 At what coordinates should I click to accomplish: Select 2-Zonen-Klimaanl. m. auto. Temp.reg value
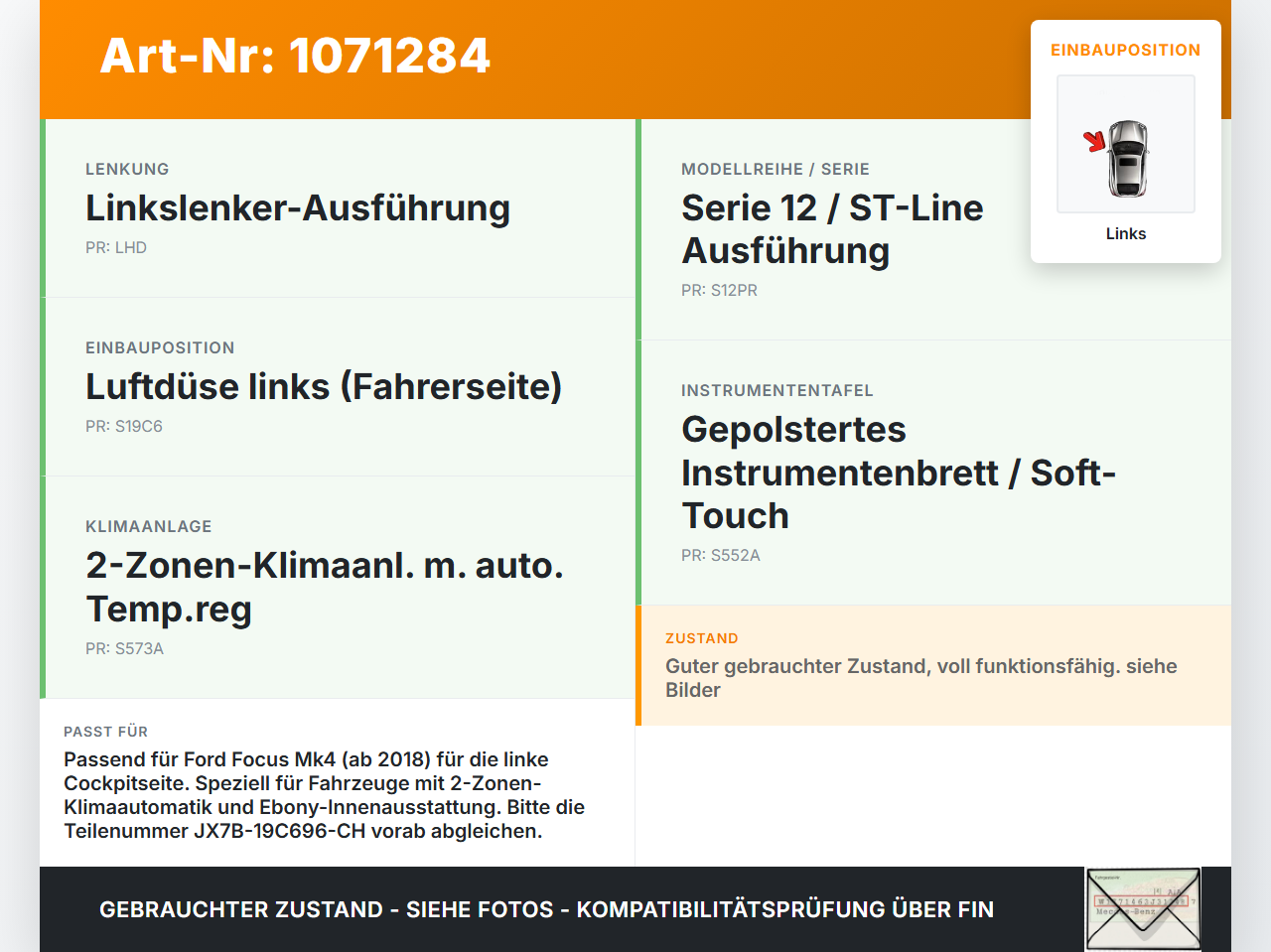[x=325, y=587]
